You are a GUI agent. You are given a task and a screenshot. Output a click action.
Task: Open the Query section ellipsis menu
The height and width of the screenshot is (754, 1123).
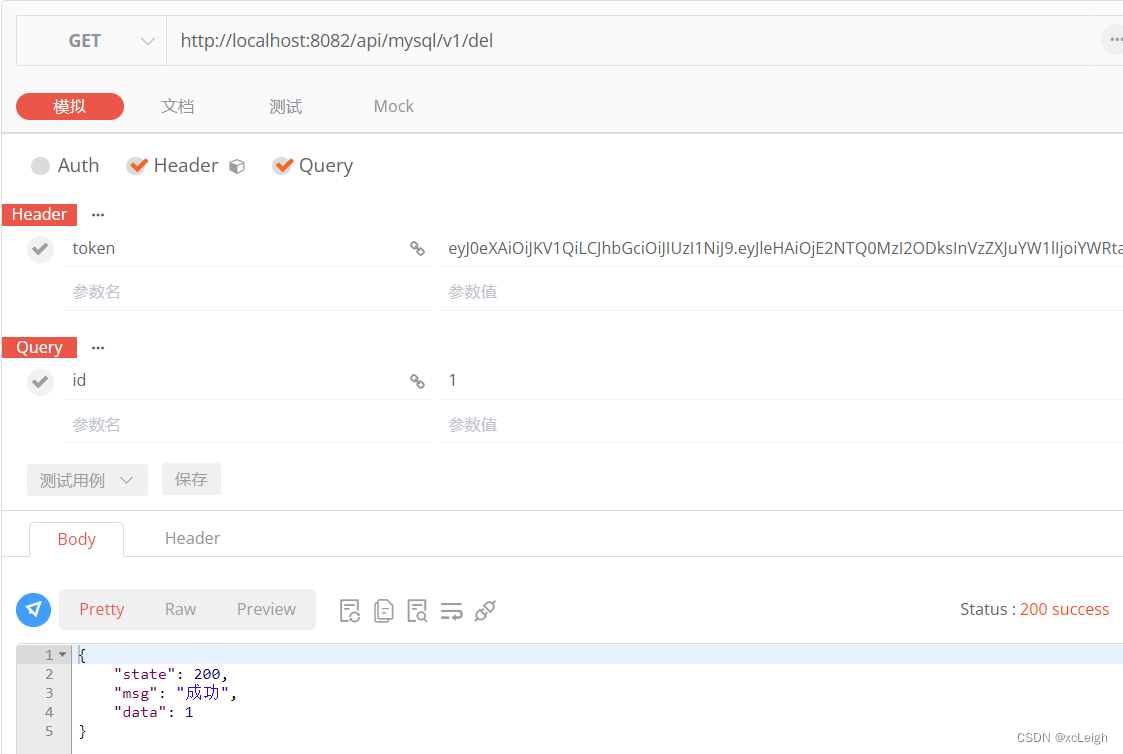(98, 348)
